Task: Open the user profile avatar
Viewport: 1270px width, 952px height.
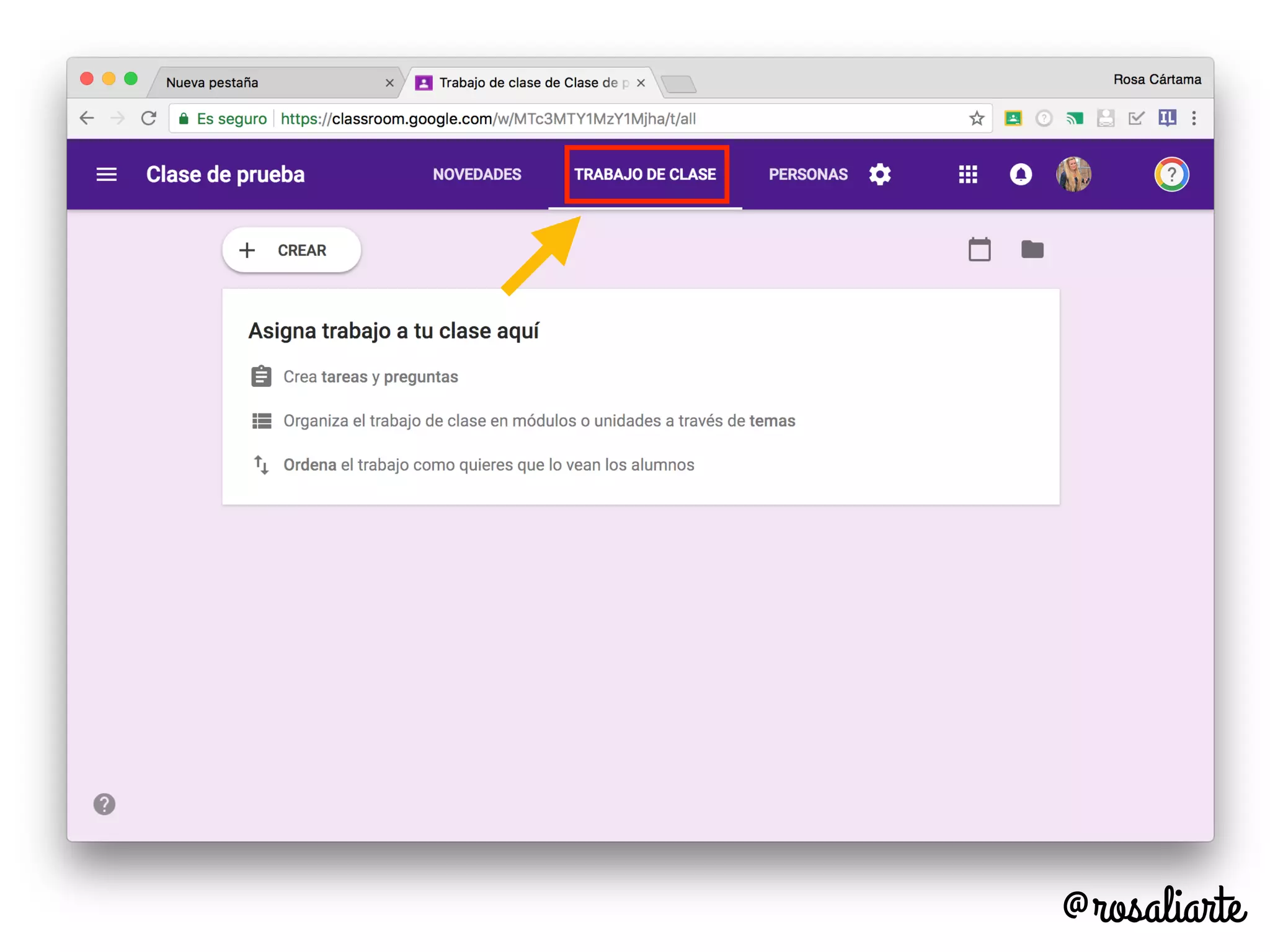Action: 1073,174
